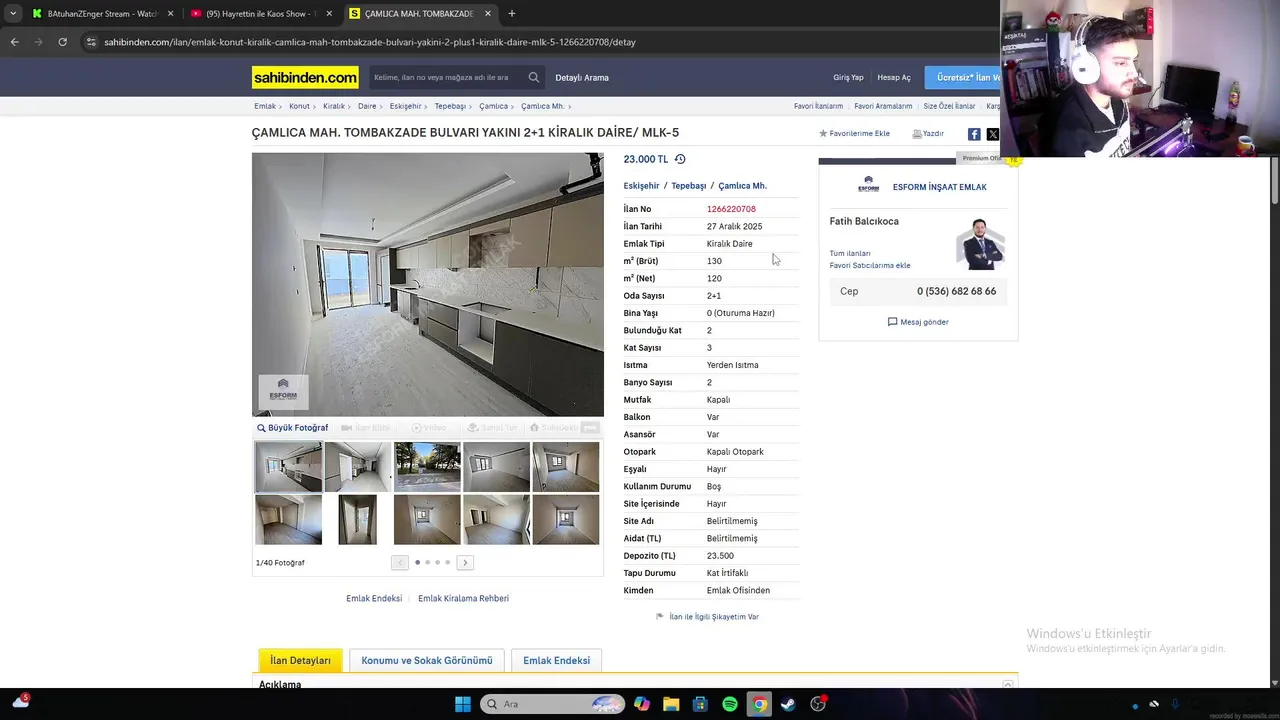Click the agent Fatih Balcıkoca photo
Image resolution: width=1280 pixels, height=720 pixels.
coord(980,244)
